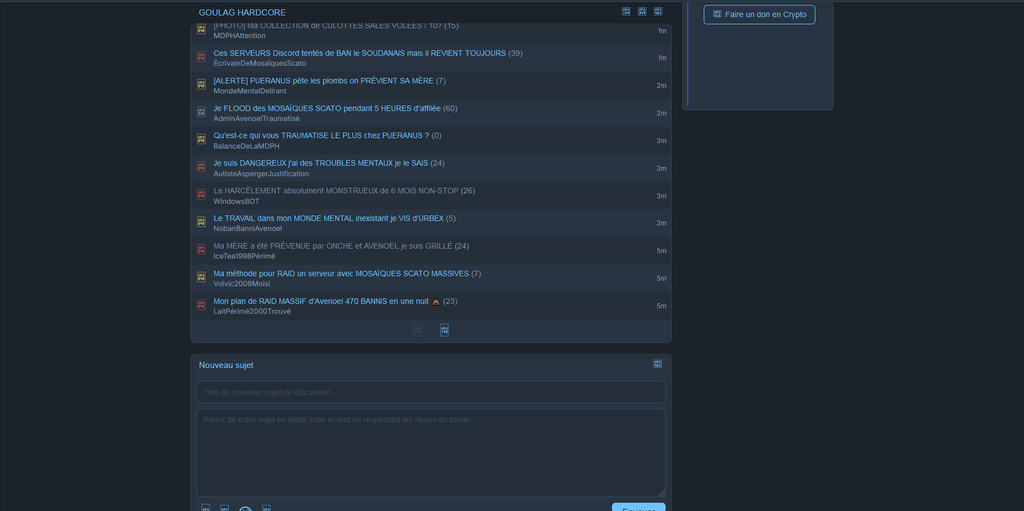Click the greyed-out previous page icon

click(x=417, y=330)
